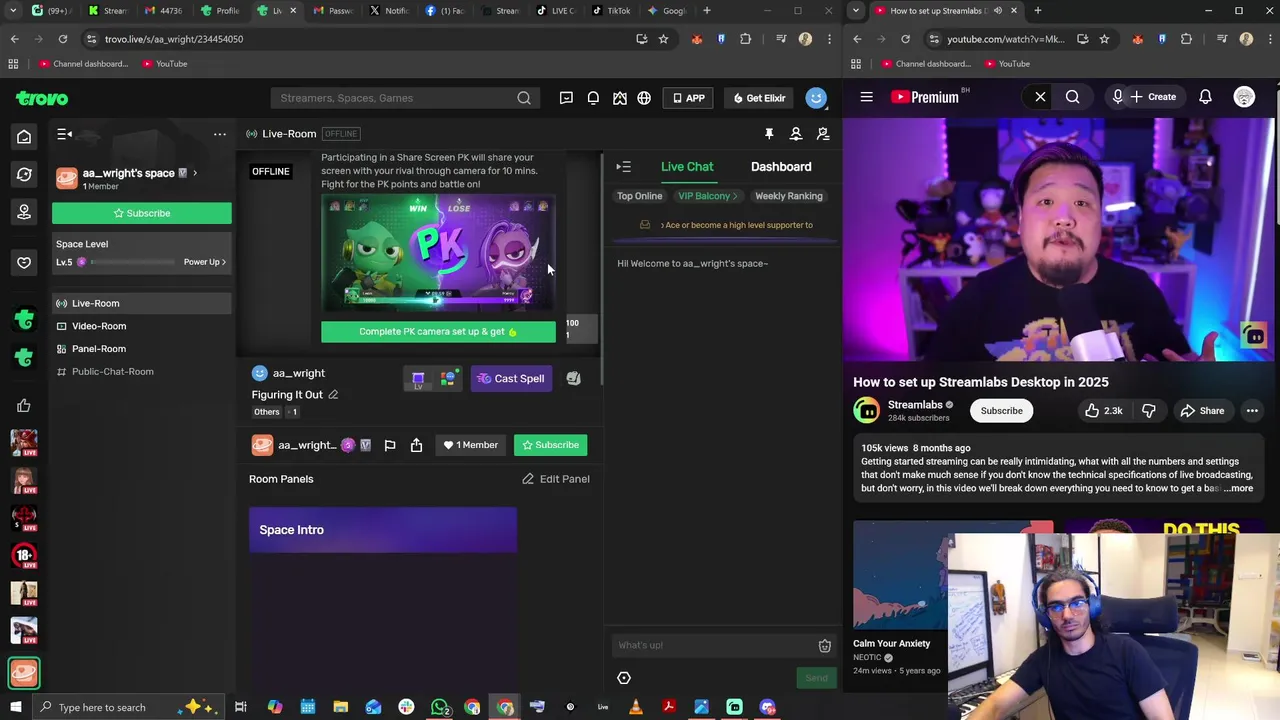Open the Discover compass icon in Trovo sidebar
The image size is (1280, 720).
pyautogui.click(x=24, y=174)
